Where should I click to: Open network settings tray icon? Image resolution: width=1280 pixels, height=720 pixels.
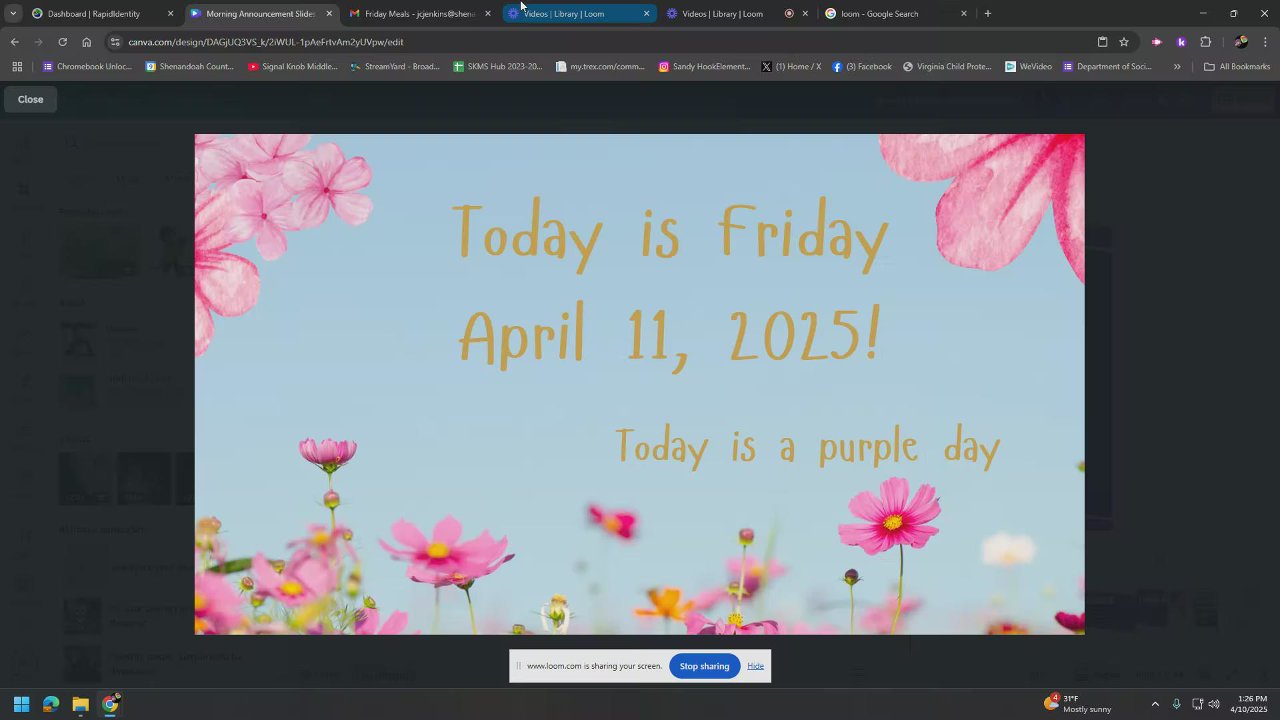click(1196, 704)
